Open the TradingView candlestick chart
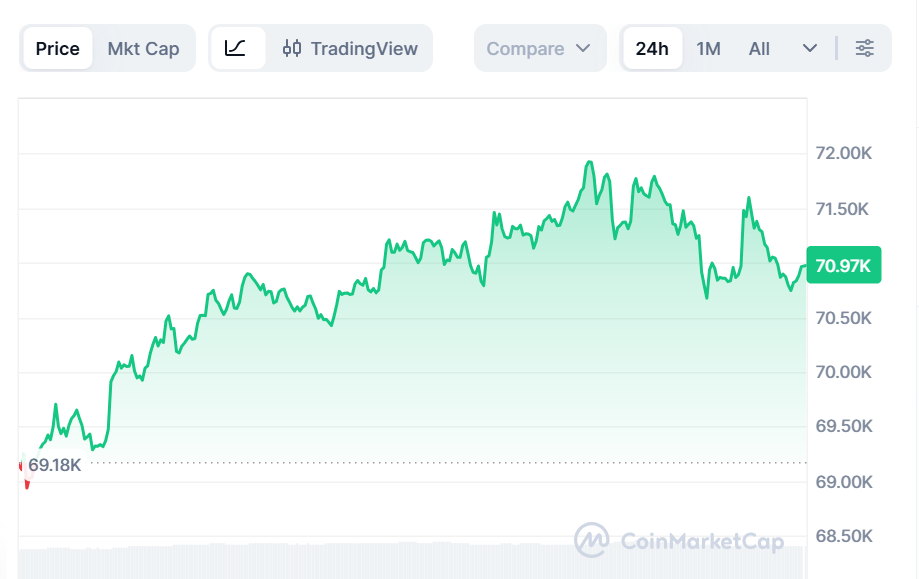The height and width of the screenshot is (579, 919). (x=350, y=48)
